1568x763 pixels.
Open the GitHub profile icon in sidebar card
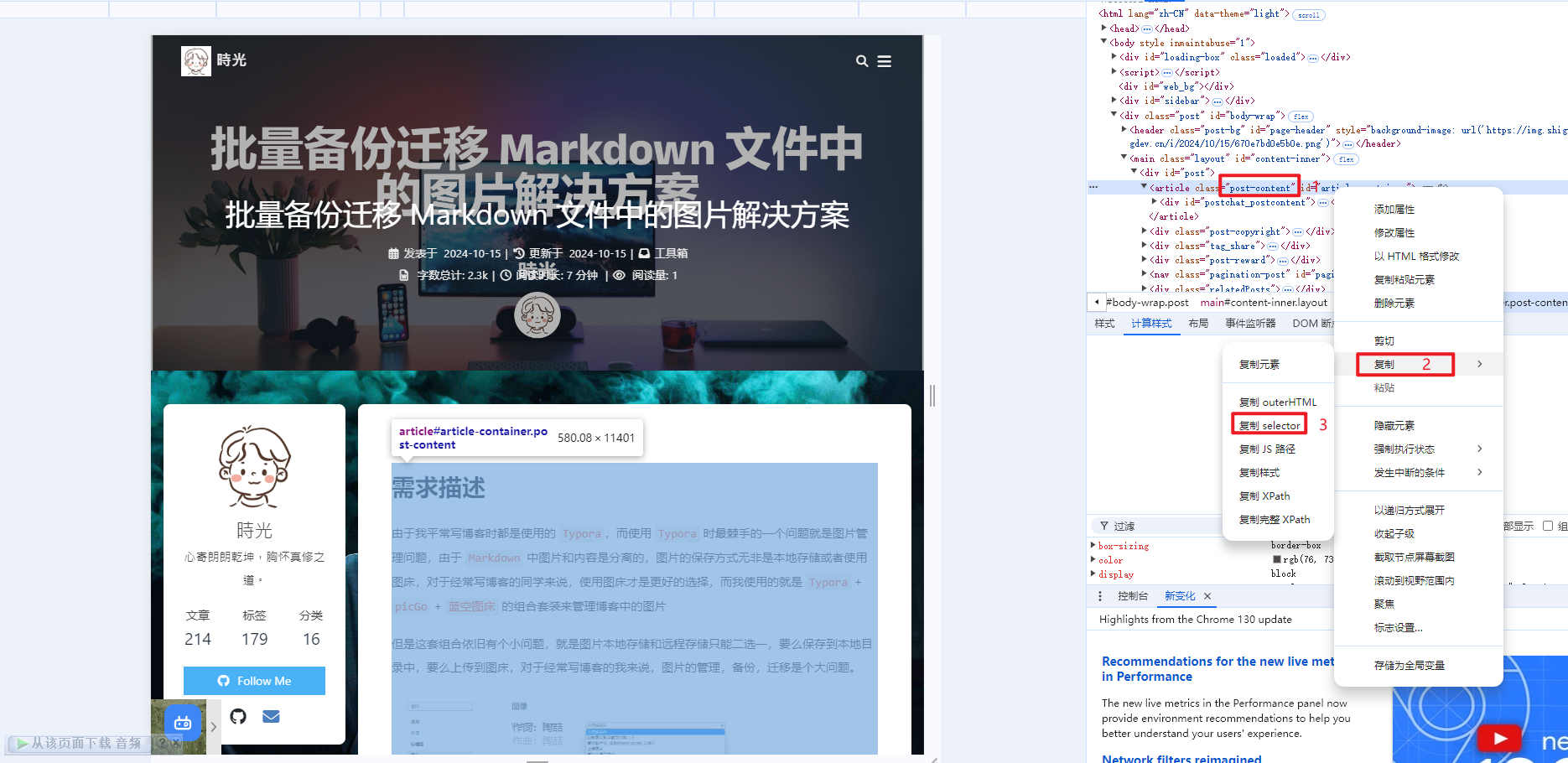(x=238, y=716)
